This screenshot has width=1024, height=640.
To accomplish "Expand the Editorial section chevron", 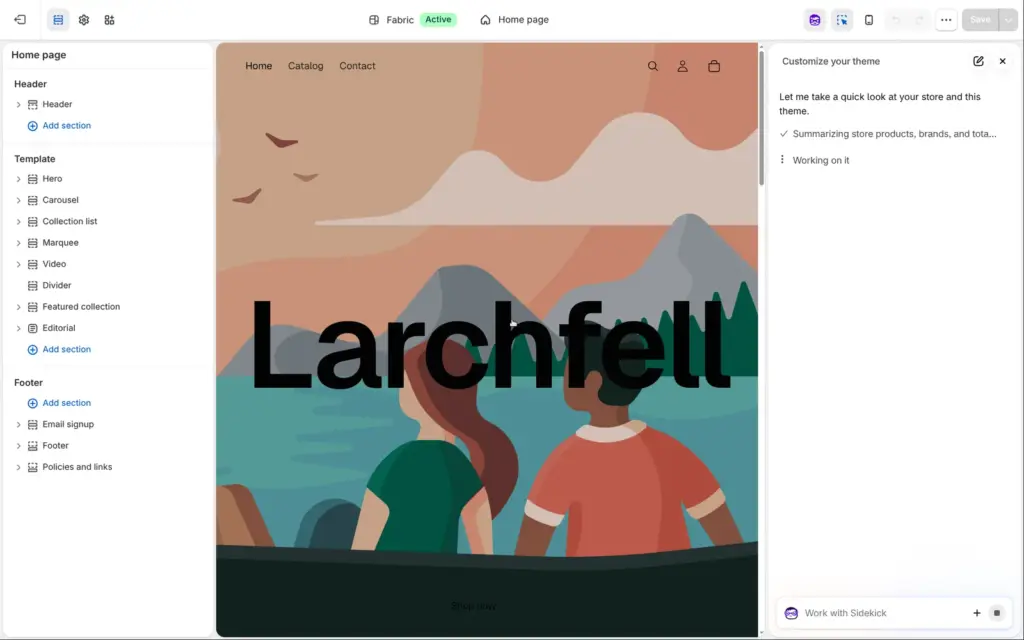I will click(x=18, y=328).
